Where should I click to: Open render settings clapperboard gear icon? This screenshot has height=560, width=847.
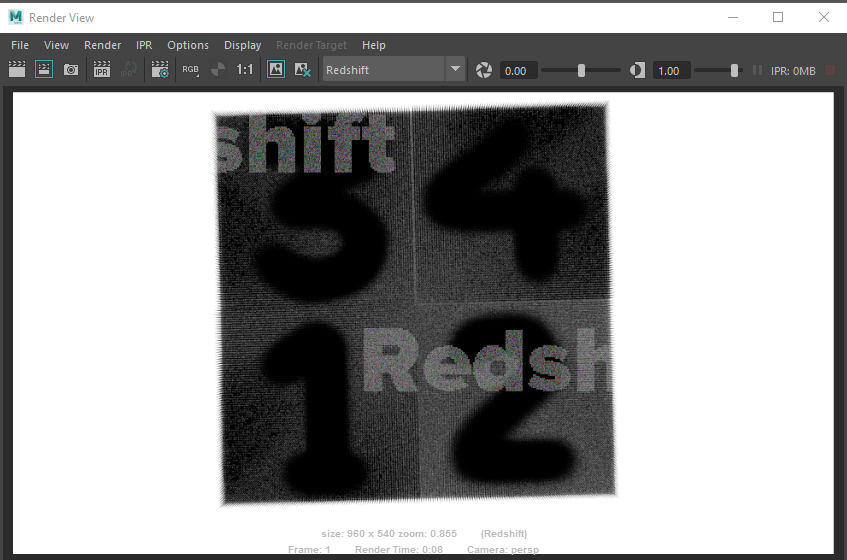pyautogui.click(x=160, y=70)
